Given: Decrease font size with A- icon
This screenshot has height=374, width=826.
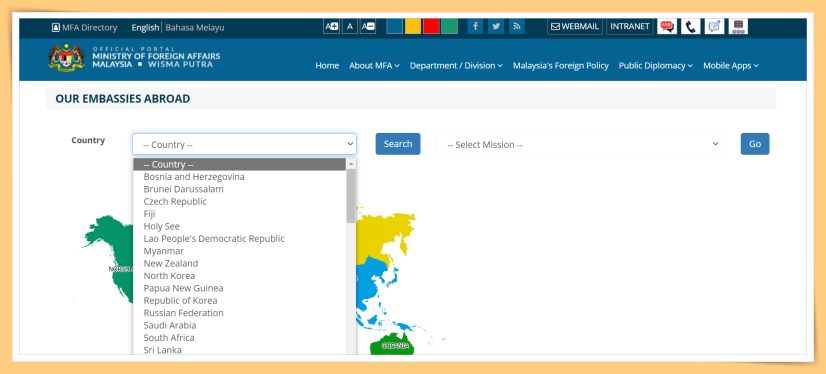Looking at the screenshot, I should pyautogui.click(x=368, y=26).
